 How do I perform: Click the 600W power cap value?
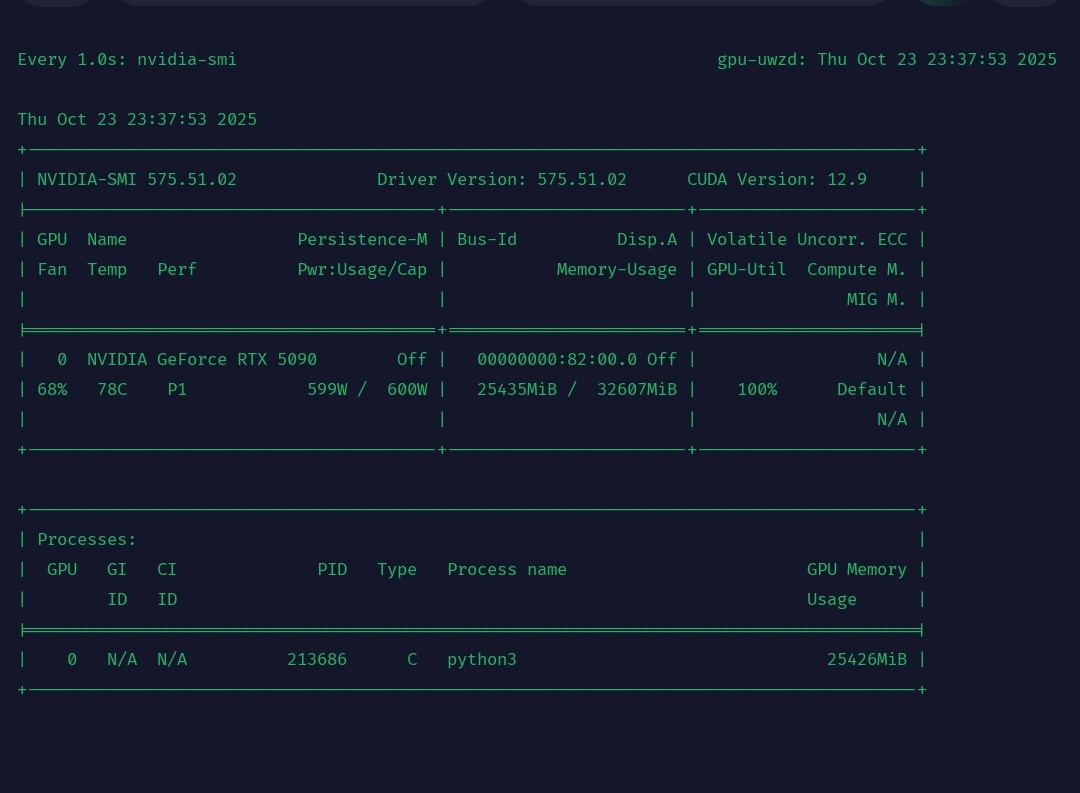[x=407, y=389]
